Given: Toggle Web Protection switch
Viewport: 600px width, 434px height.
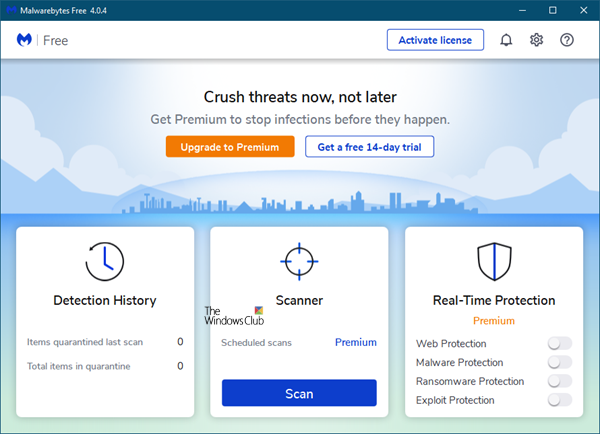Looking at the screenshot, I should click(559, 344).
